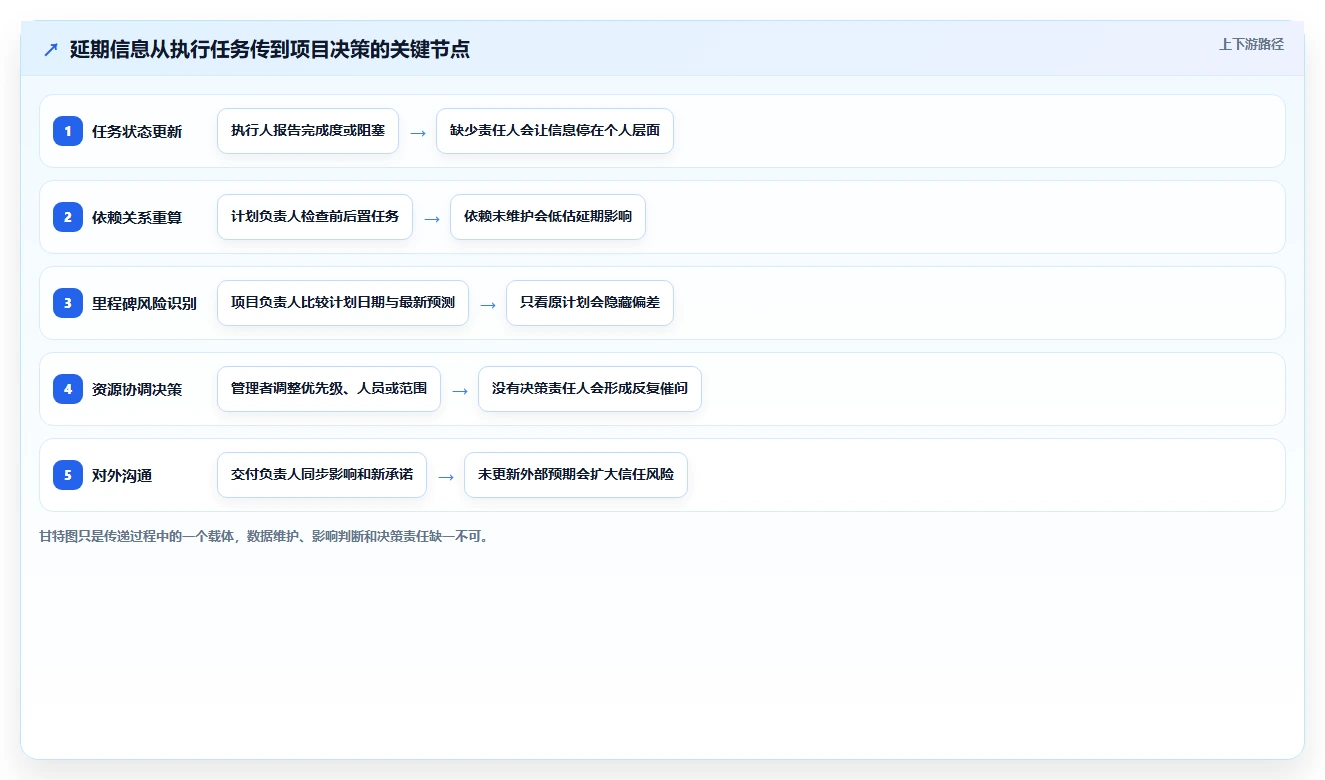Click the 依赖关系重算 step label
This screenshot has height=780, width=1325.
click(x=137, y=217)
